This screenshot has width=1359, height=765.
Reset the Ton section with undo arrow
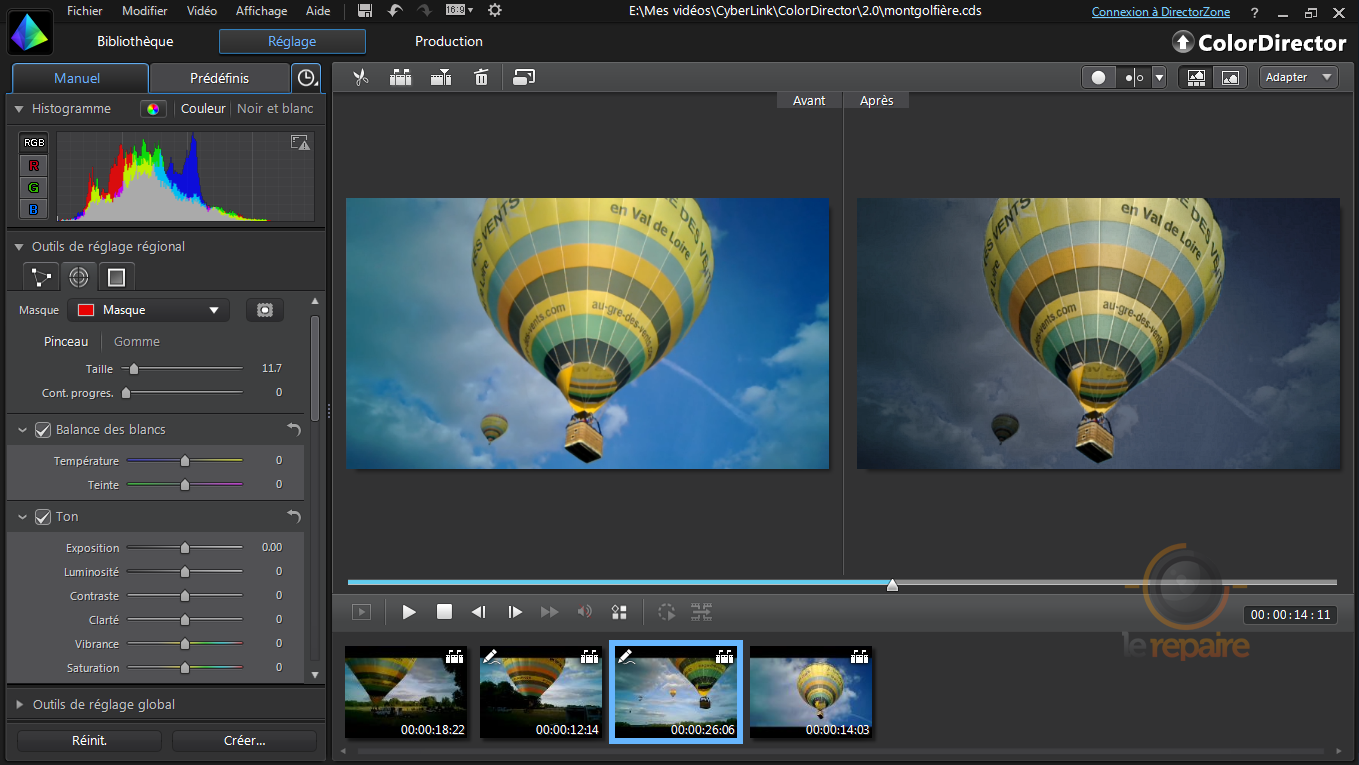click(293, 517)
